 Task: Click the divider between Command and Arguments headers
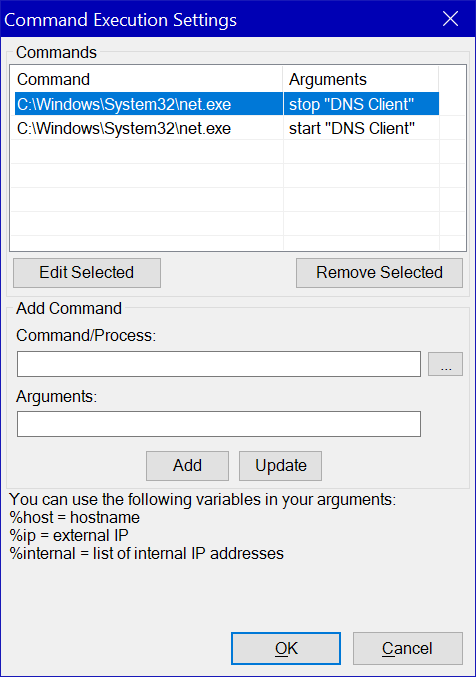(283, 79)
